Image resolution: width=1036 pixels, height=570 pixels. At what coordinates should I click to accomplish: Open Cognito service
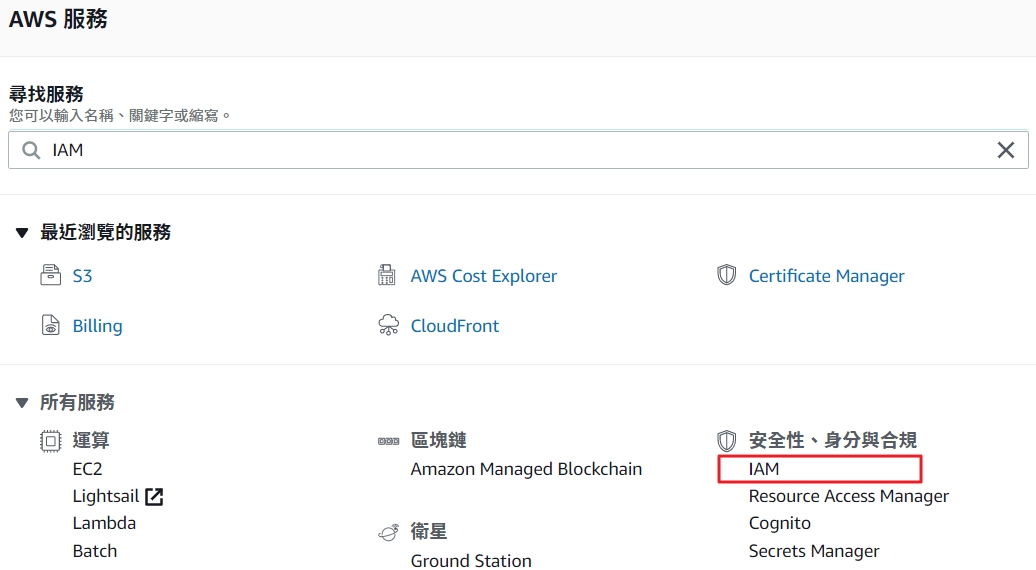[x=780, y=523]
